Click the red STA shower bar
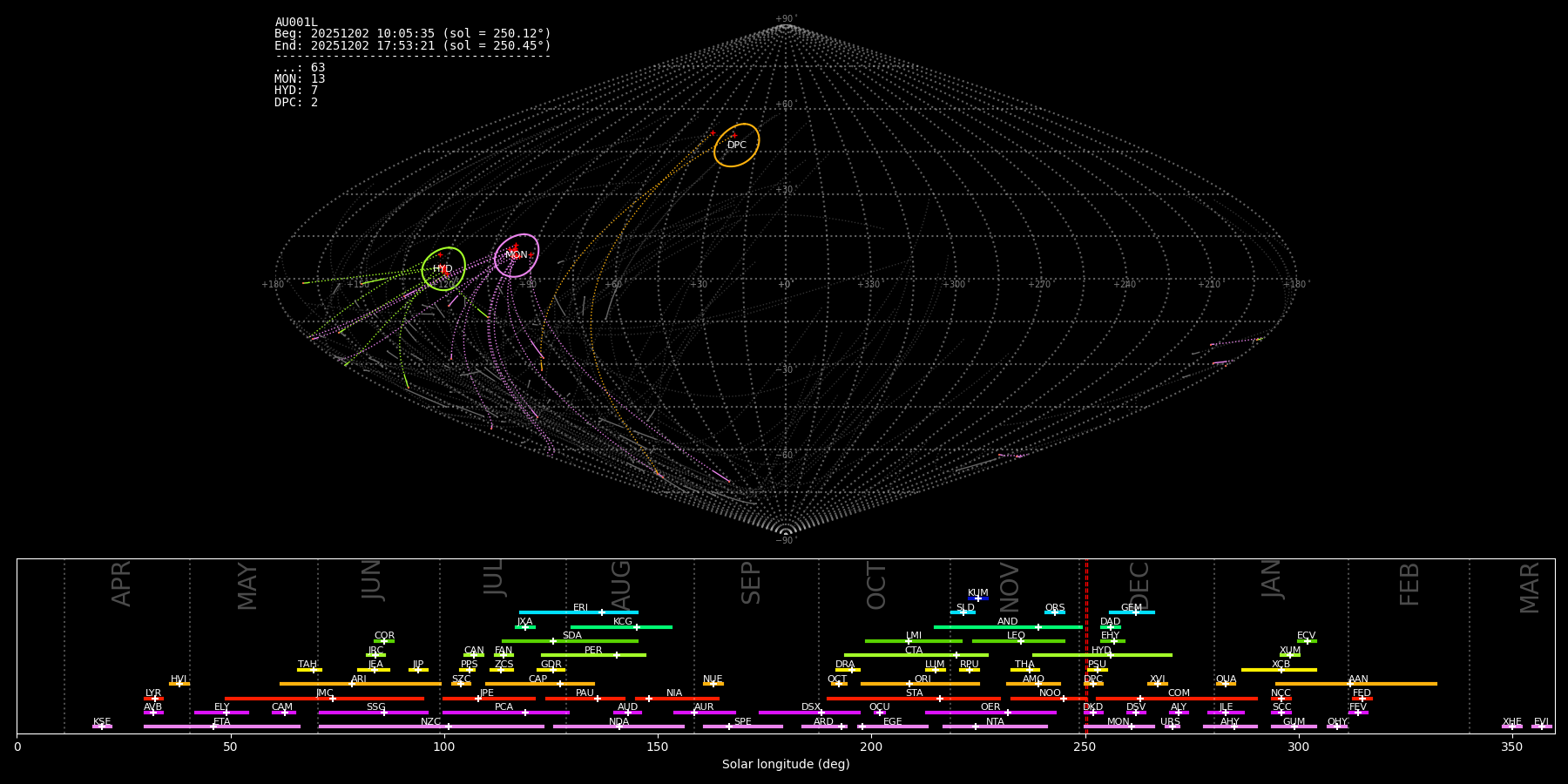 (913, 699)
